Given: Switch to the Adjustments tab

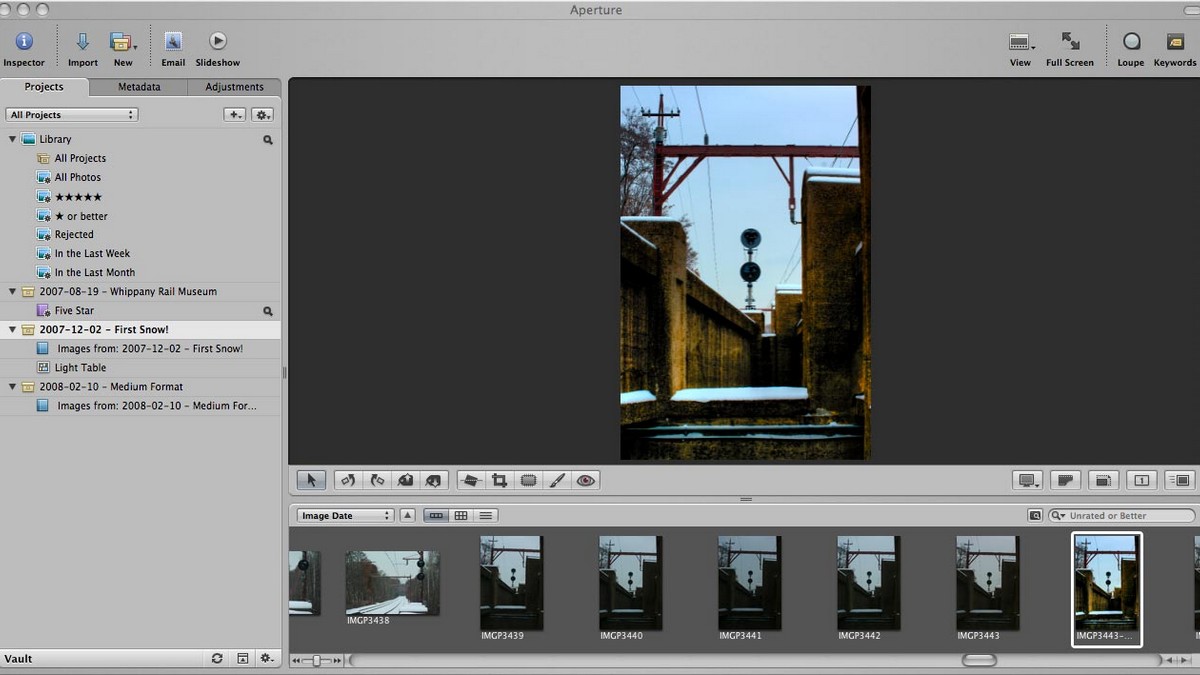Looking at the screenshot, I should [x=234, y=87].
